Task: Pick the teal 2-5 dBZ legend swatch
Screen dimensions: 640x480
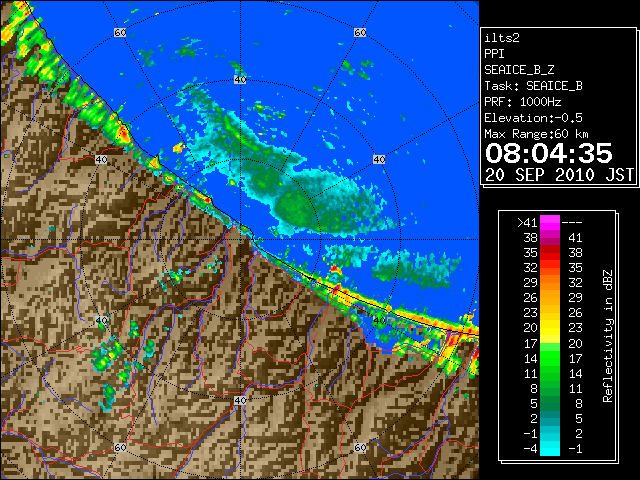Action: point(550,418)
